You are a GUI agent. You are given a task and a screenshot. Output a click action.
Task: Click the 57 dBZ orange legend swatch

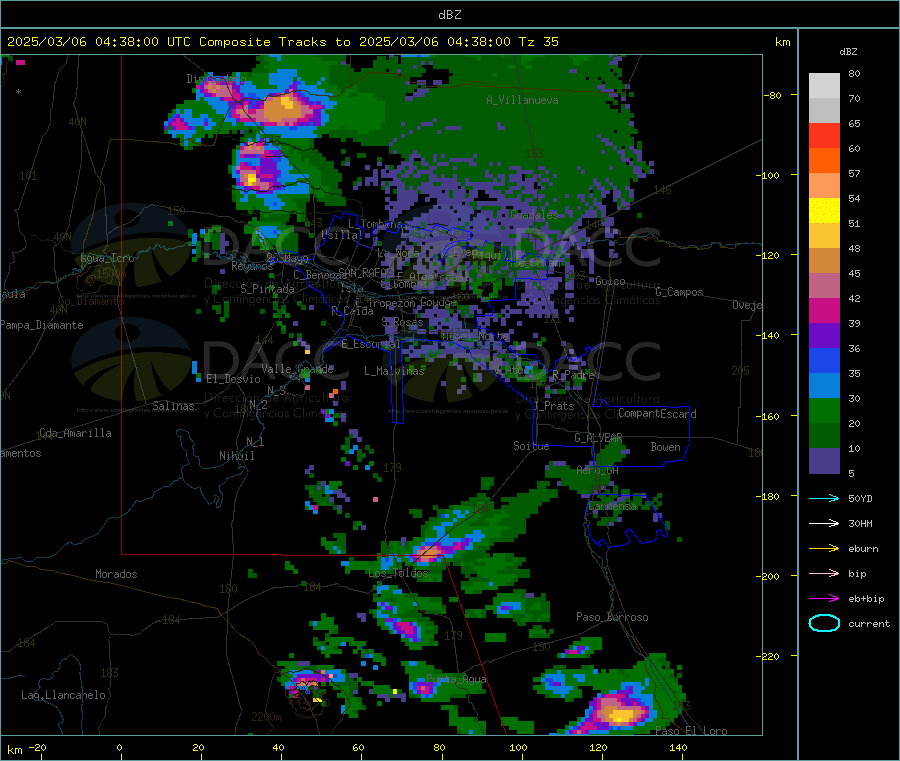pos(824,160)
